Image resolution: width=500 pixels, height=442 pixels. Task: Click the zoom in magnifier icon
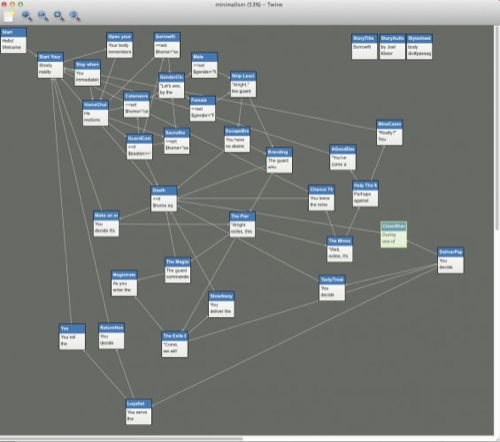coord(27,16)
